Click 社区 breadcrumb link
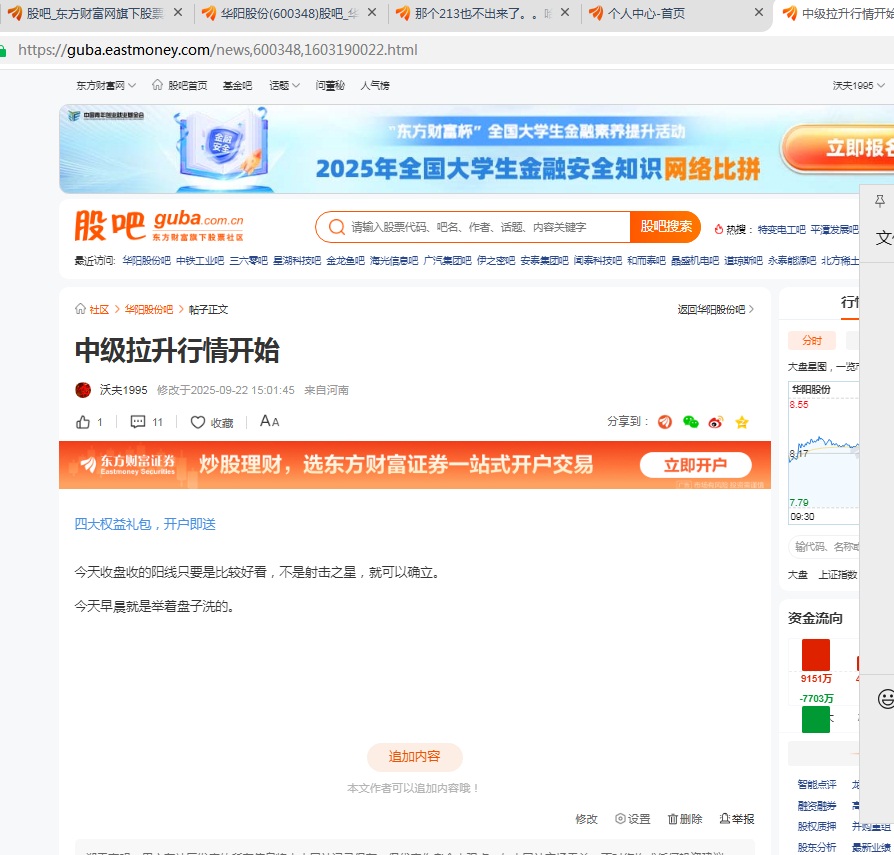Image resolution: width=894 pixels, height=855 pixels. point(99,309)
